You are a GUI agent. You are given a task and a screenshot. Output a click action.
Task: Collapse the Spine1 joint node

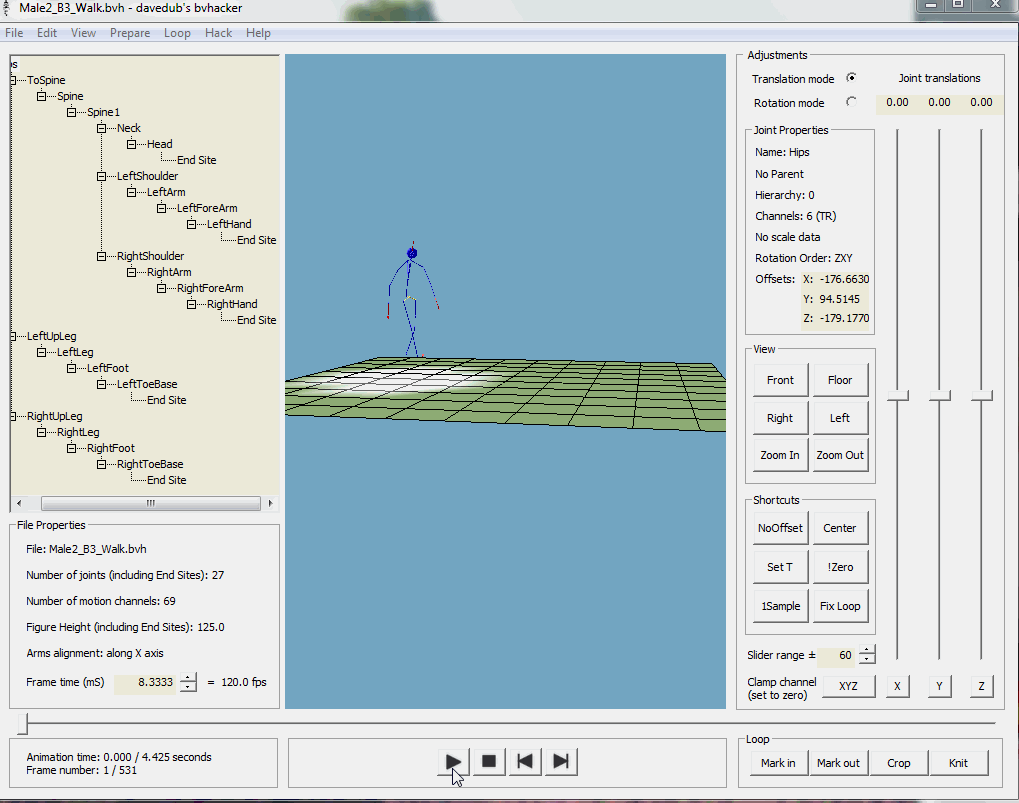[72, 112]
